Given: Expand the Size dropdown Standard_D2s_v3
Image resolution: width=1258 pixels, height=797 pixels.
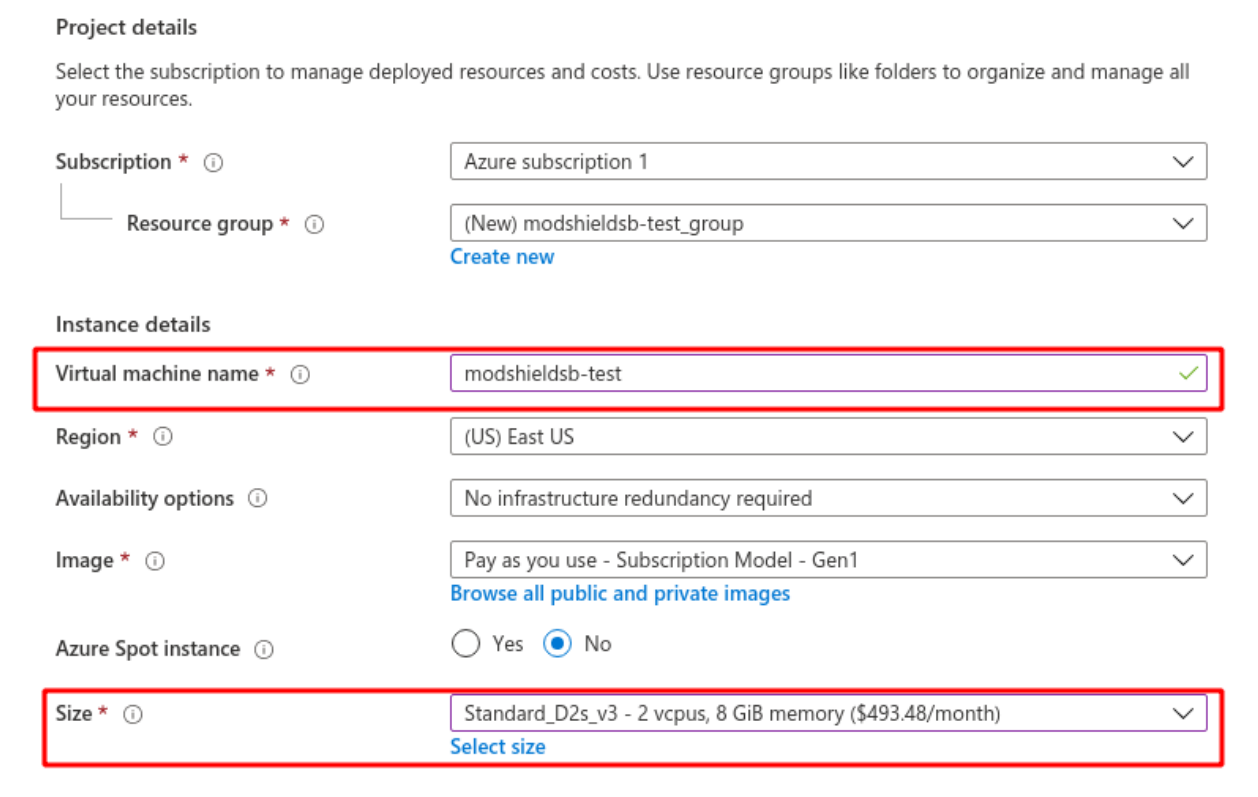Looking at the screenshot, I should [828, 713].
